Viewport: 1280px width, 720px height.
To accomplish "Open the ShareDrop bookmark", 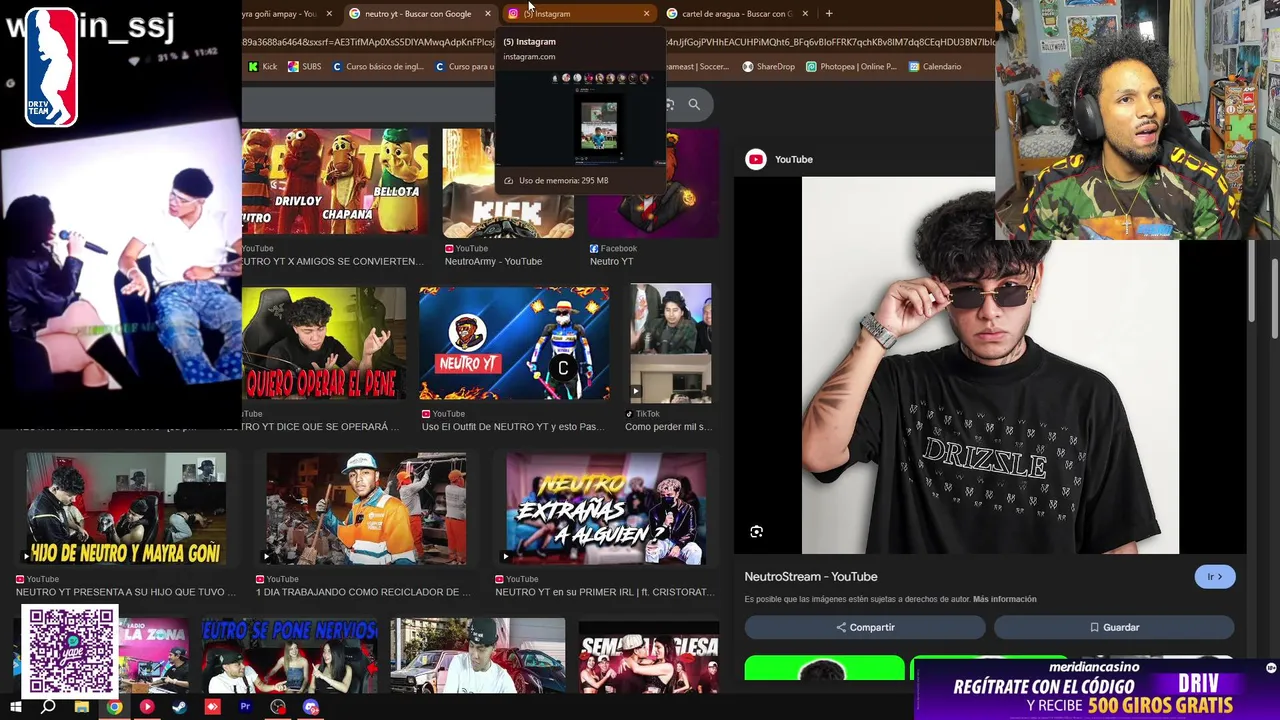I will tap(768, 67).
